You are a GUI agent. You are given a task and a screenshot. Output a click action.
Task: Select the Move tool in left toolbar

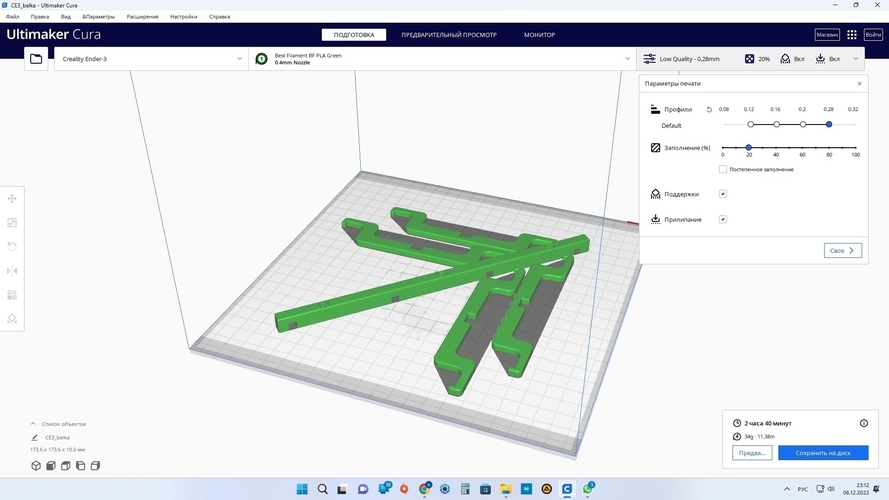point(12,198)
